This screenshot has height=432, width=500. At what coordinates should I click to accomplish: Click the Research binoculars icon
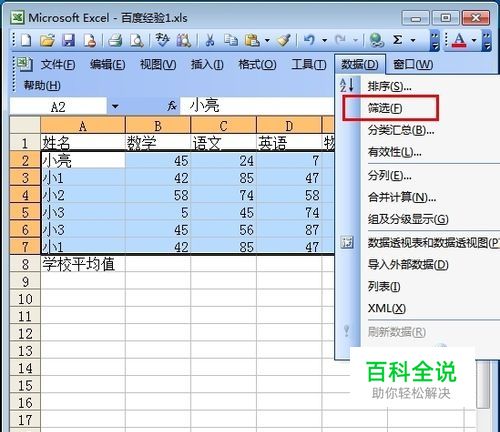click(x=184, y=40)
